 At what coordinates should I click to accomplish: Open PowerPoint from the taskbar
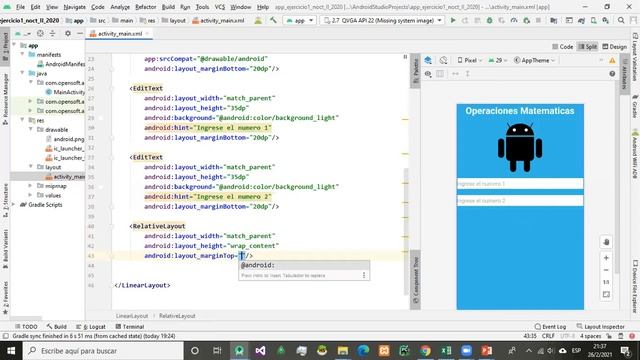(487, 351)
